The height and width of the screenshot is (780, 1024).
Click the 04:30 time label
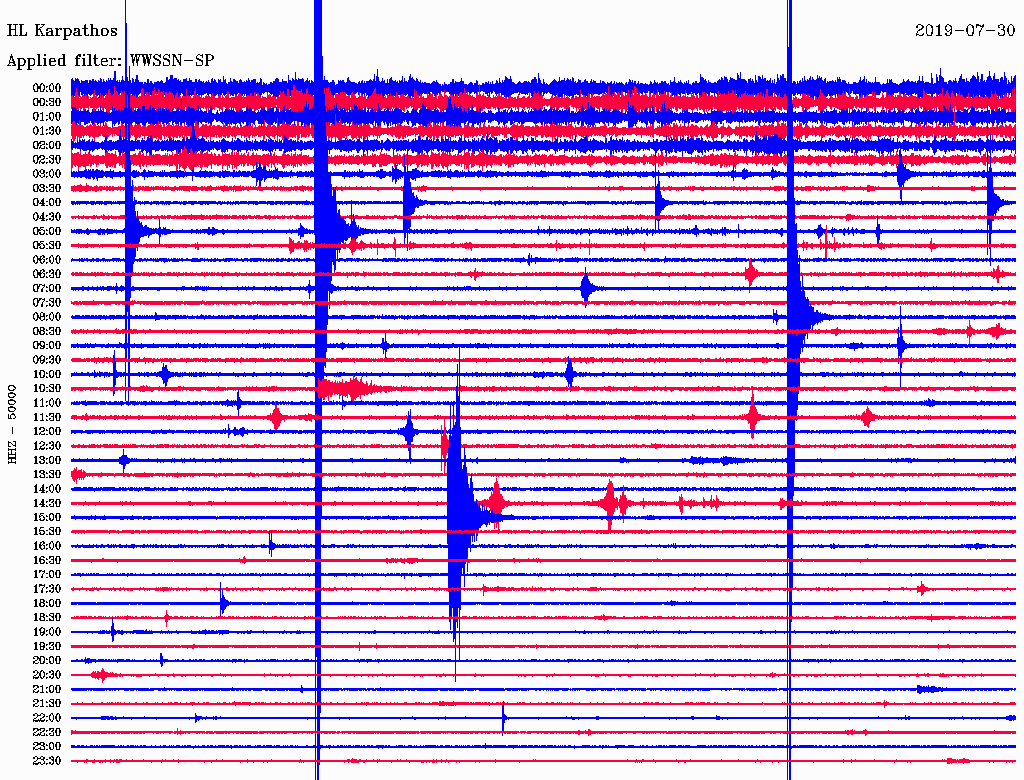pos(47,217)
